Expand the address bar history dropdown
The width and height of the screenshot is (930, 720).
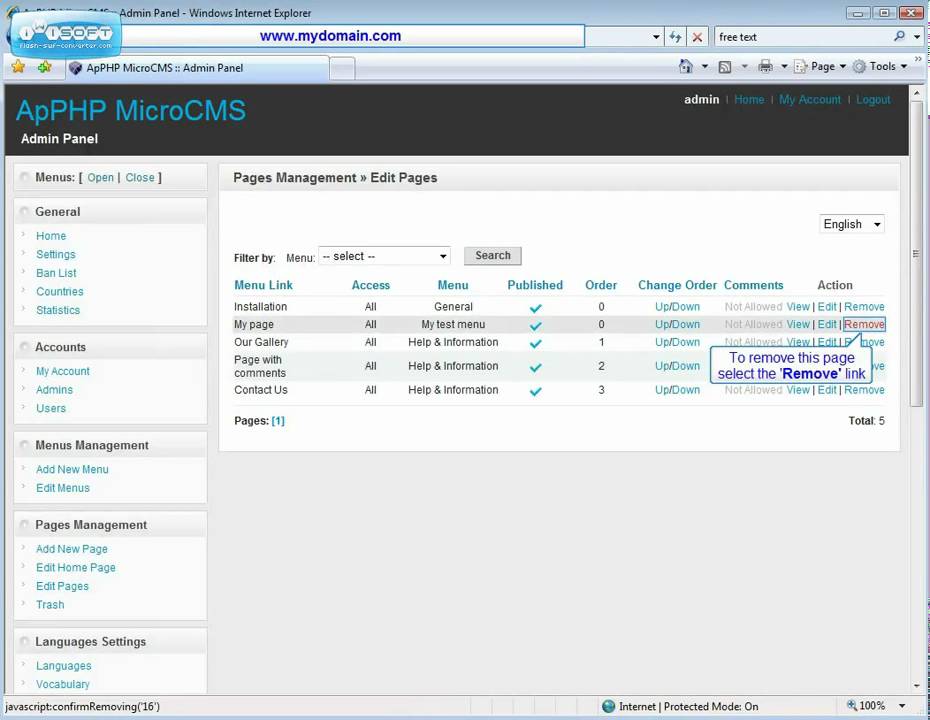655,37
